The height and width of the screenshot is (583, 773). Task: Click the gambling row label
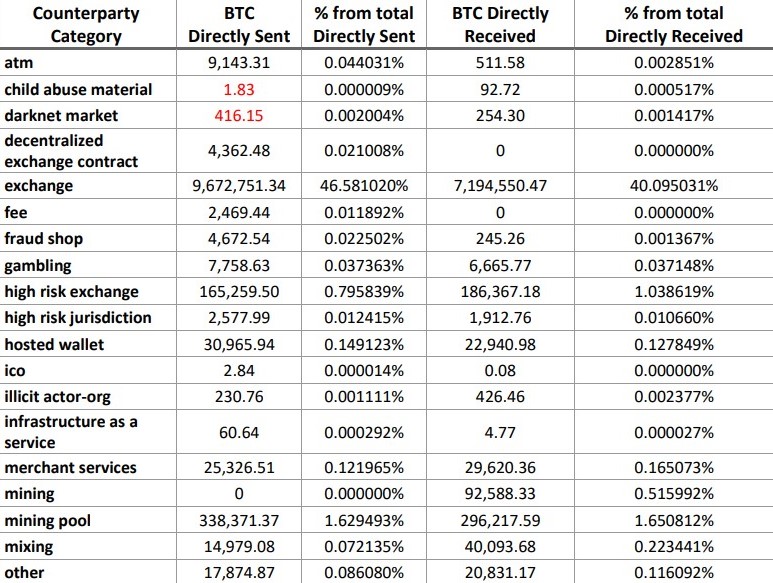point(38,266)
